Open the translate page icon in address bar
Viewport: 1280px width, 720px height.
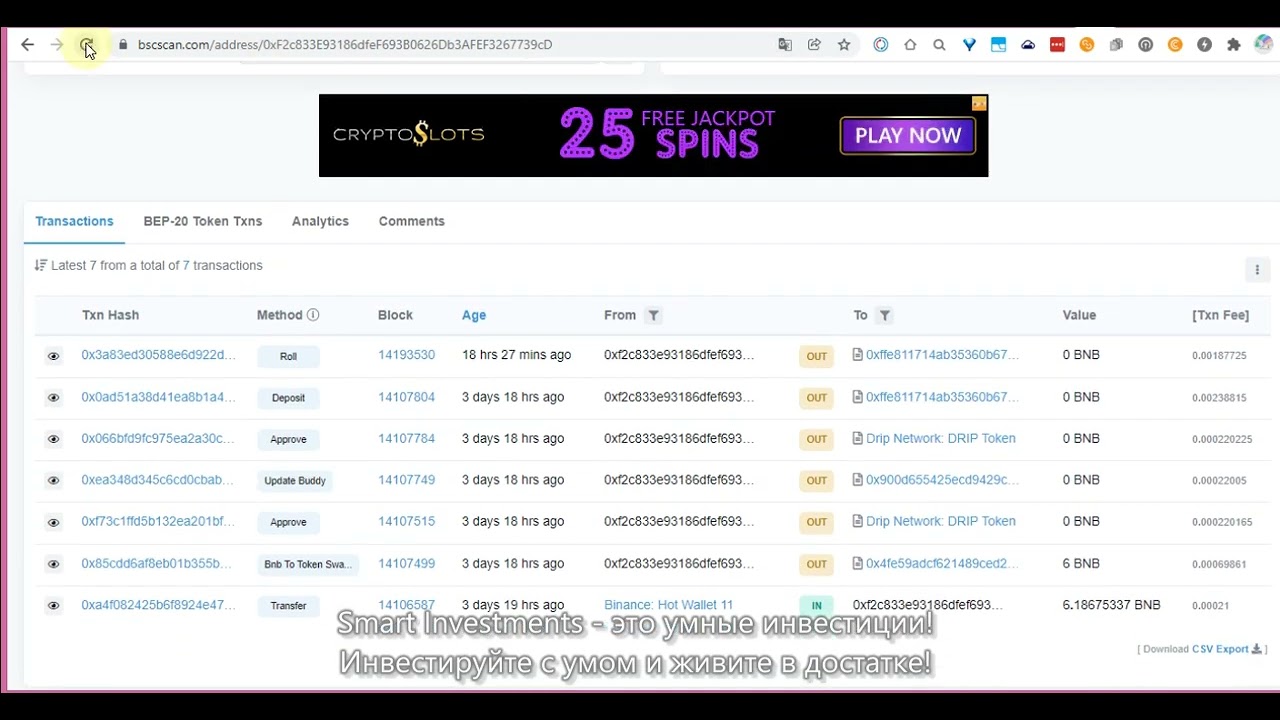tap(785, 44)
